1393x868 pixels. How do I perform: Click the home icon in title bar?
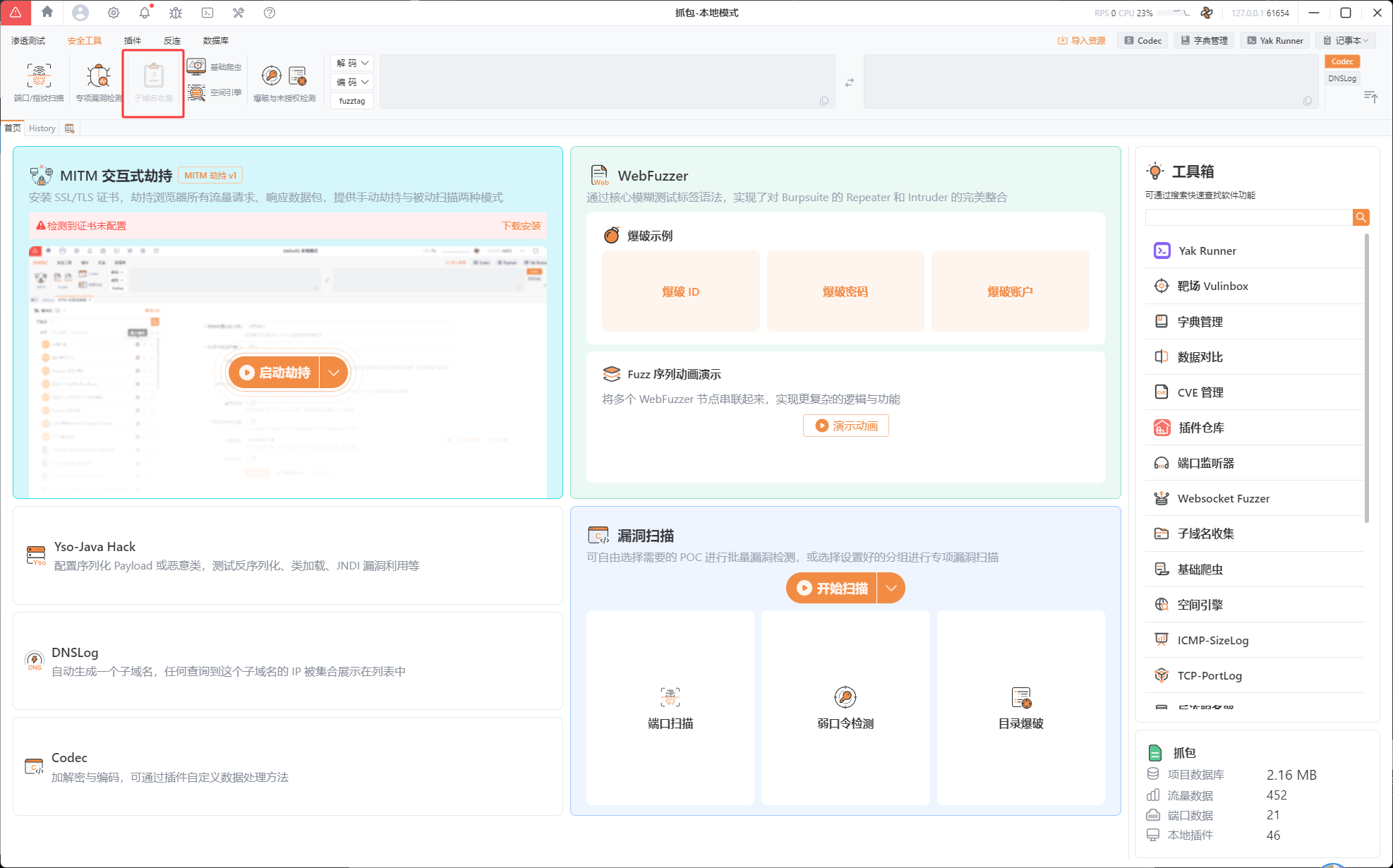click(x=47, y=12)
